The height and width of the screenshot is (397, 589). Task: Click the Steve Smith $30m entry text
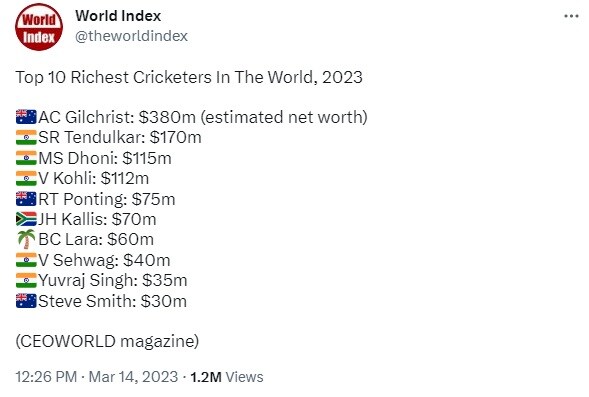tap(112, 301)
